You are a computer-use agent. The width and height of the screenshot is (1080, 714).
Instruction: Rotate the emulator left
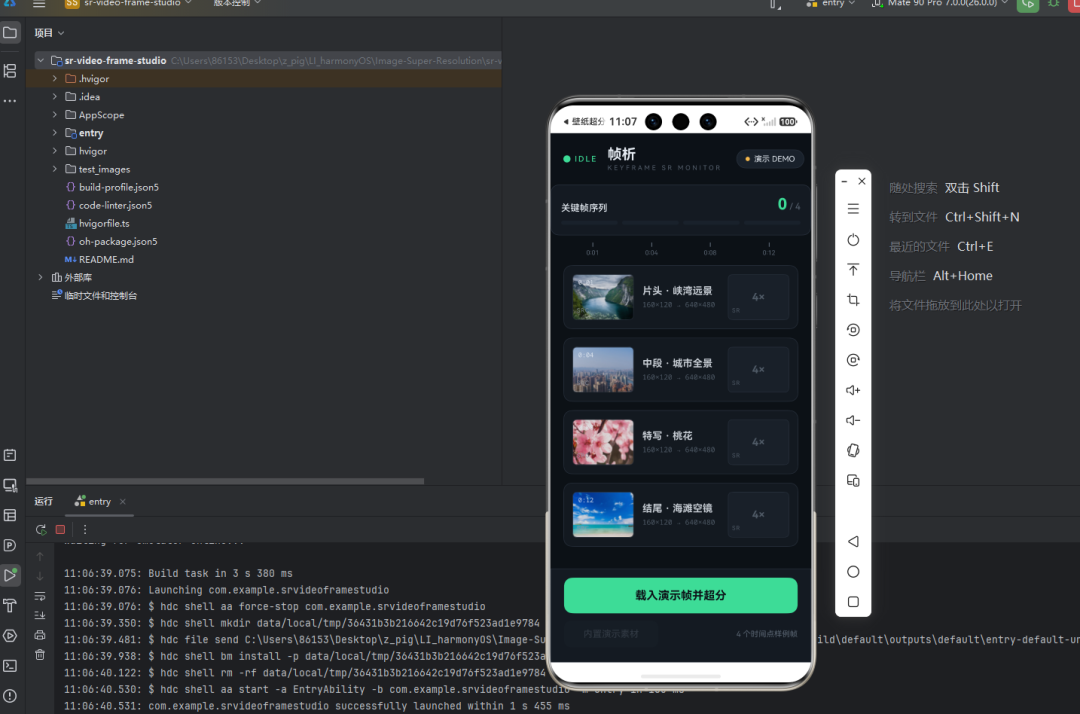point(853,330)
